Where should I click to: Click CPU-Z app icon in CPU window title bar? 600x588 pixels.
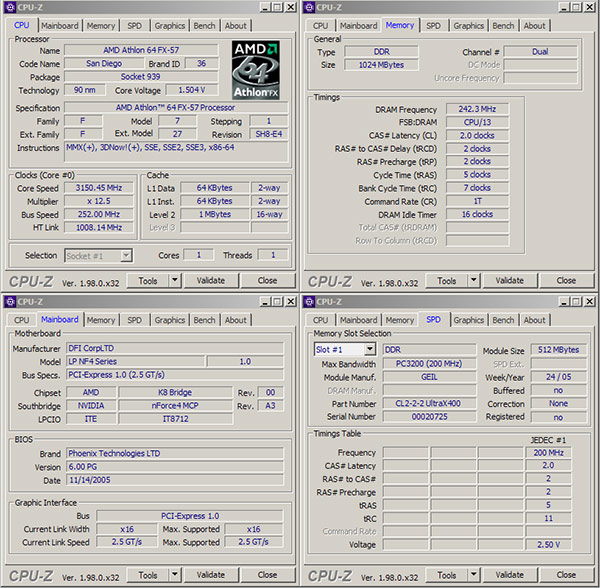pyautogui.click(x=10, y=7)
